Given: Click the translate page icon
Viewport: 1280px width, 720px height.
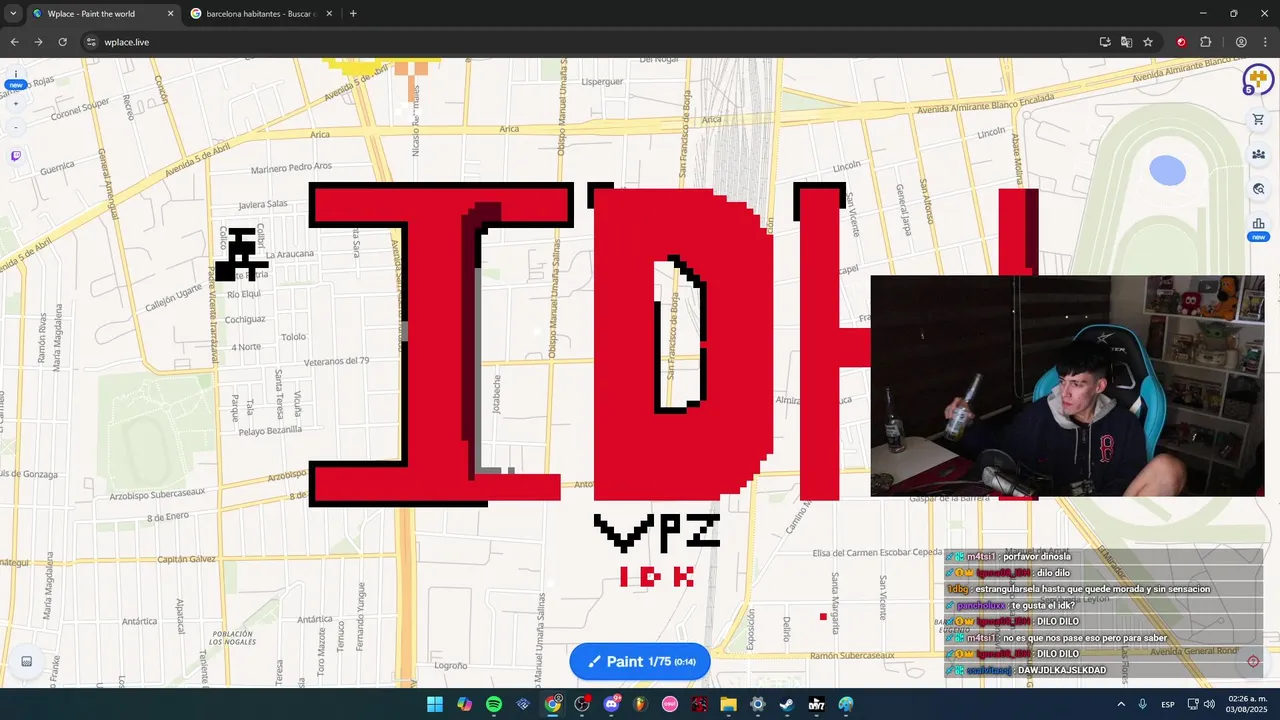Looking at the screenshot, I should point(1126,42).
